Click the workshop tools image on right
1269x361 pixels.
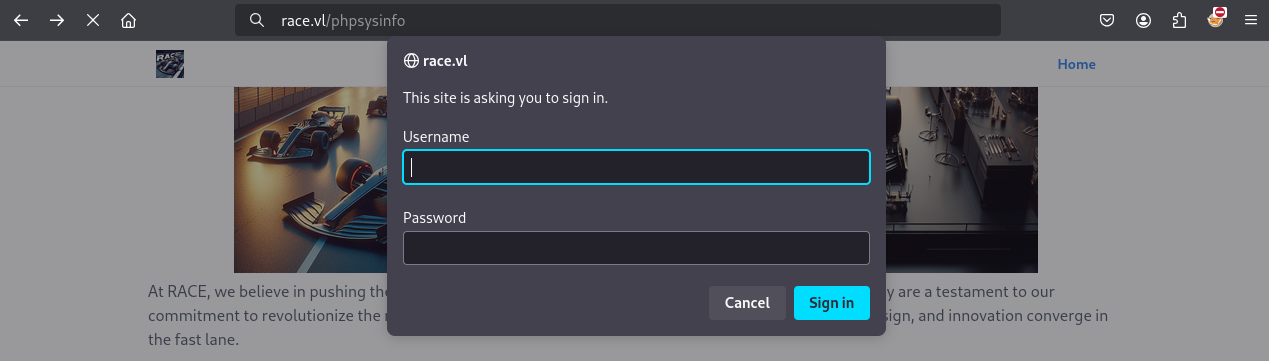962,180
